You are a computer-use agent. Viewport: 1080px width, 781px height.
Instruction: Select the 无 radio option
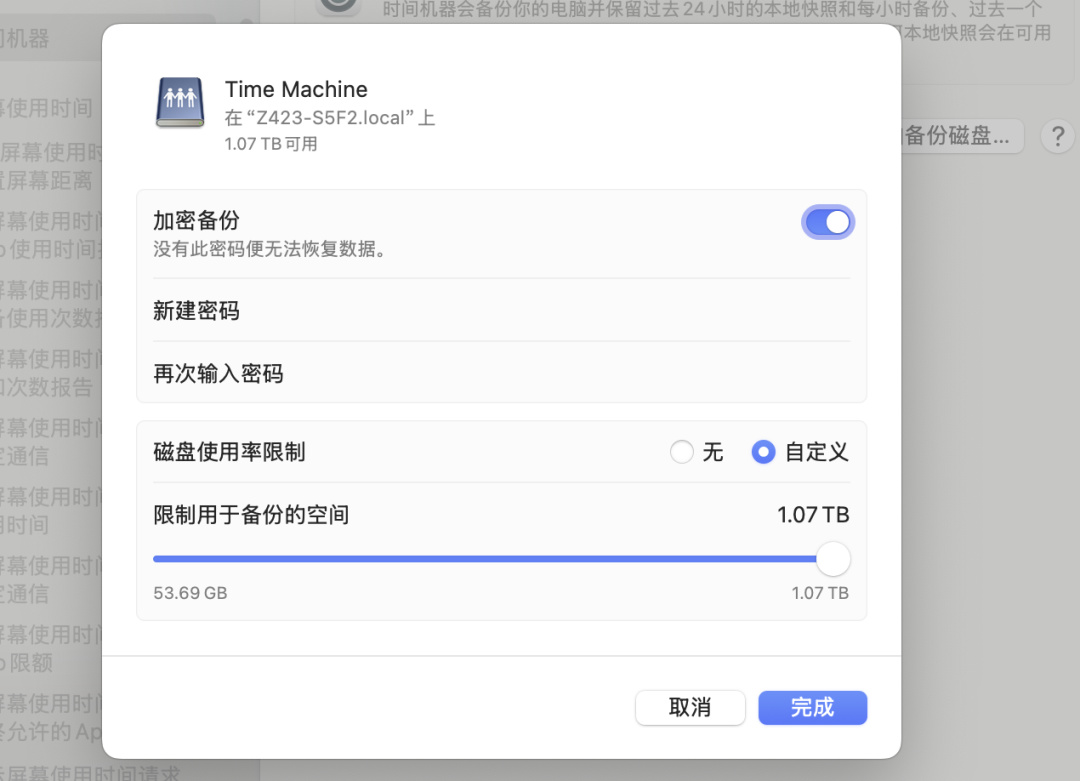[681, 452]
